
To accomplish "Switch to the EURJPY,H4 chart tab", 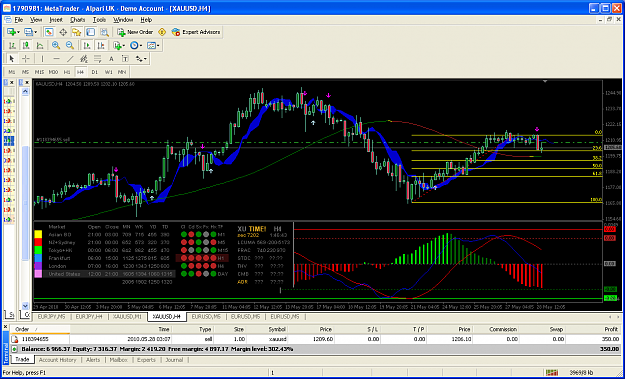I will pyautogui.click(x=90, y=317).
